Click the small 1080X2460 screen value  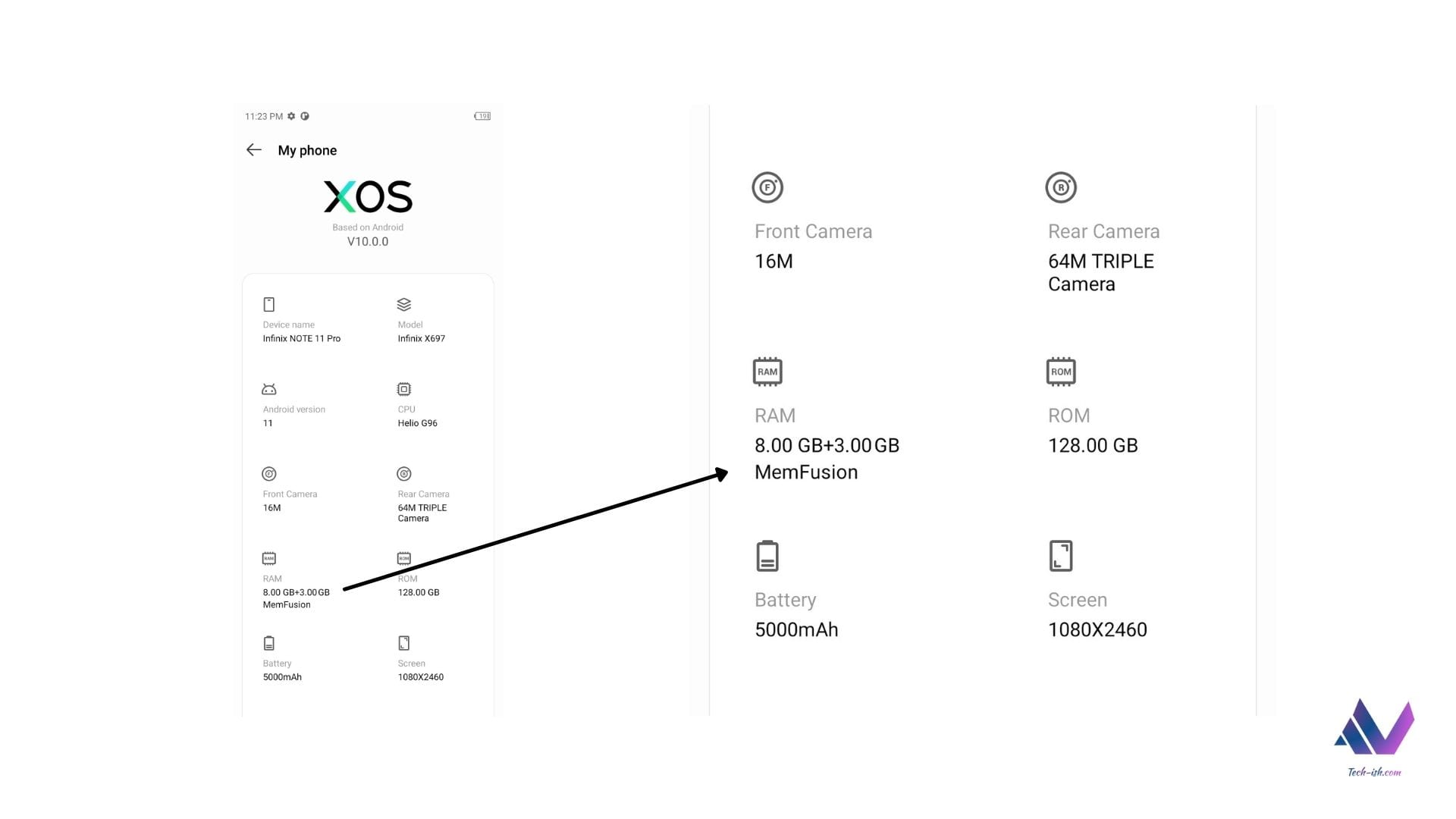(421, 677)
